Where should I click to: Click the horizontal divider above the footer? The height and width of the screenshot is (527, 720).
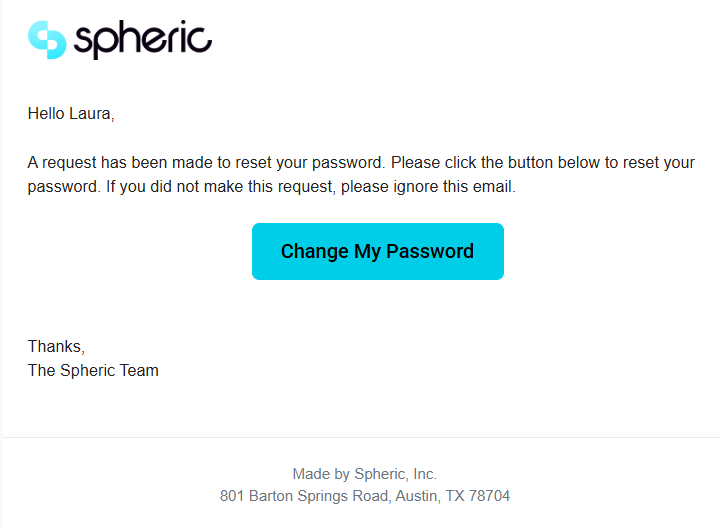click(360, 437)
